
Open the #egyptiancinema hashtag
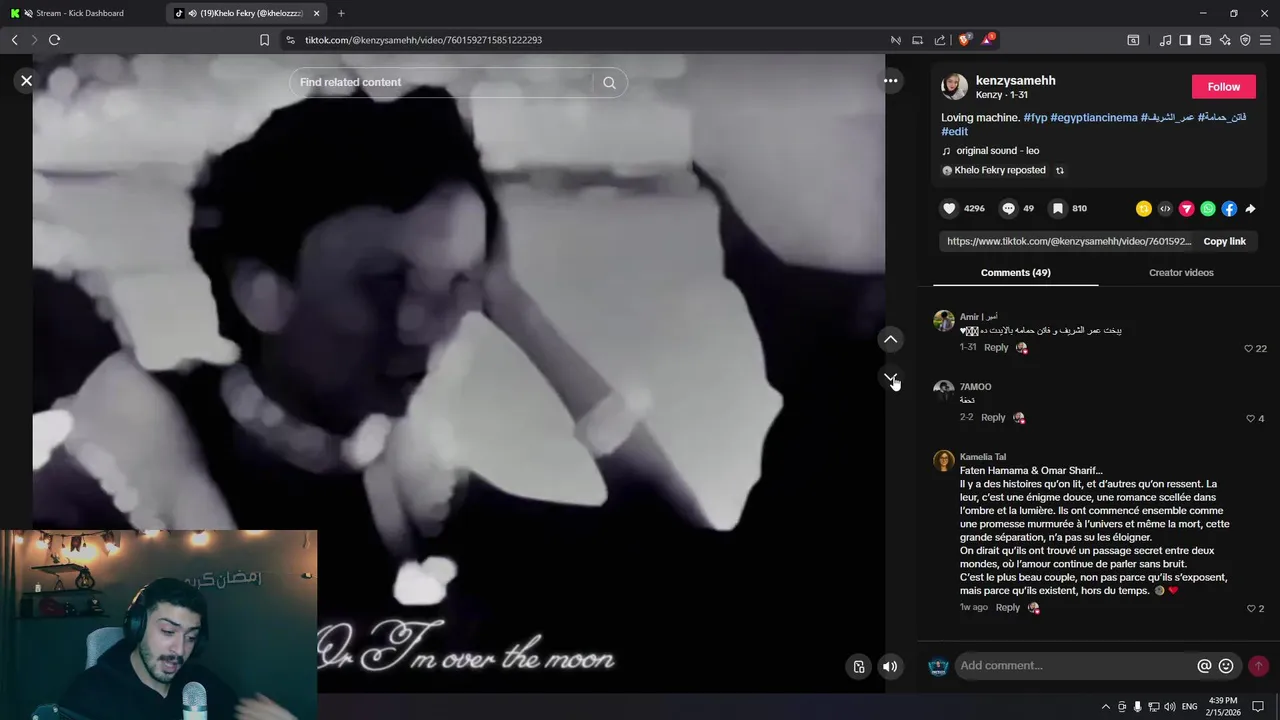click(x=1094, y=118)
